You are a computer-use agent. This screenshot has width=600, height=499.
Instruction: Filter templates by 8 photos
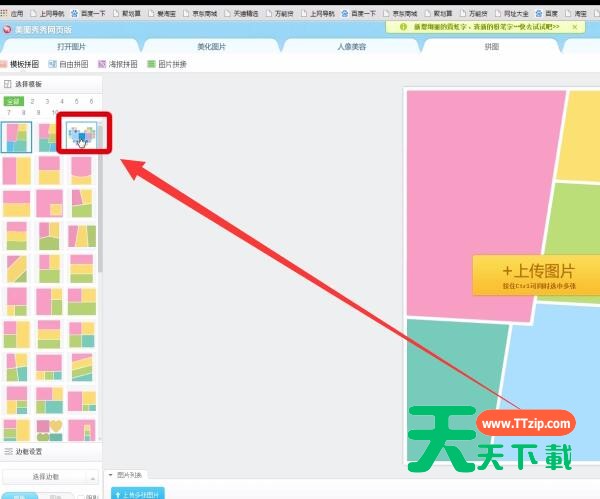point(23,112)
